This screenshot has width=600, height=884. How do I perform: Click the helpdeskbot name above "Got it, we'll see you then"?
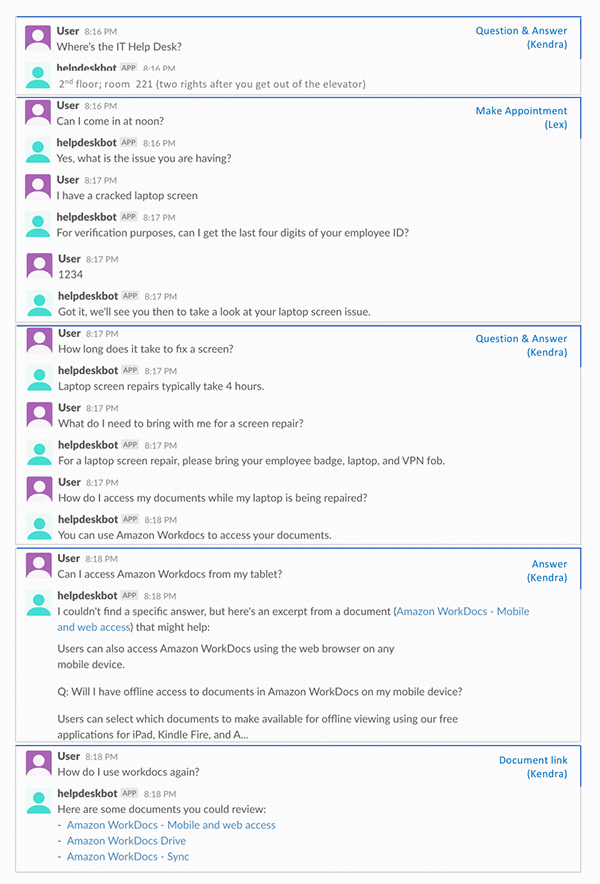88,295
